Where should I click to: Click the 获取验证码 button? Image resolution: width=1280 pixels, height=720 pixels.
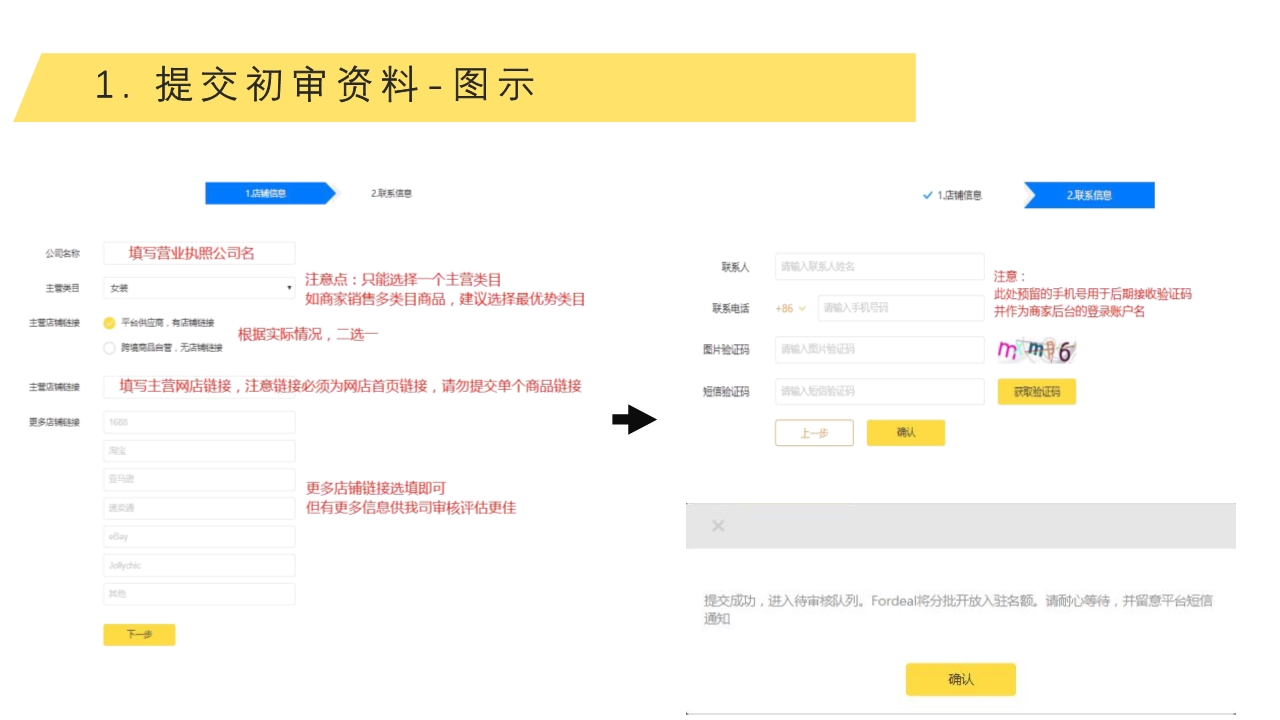[1036, 392]
